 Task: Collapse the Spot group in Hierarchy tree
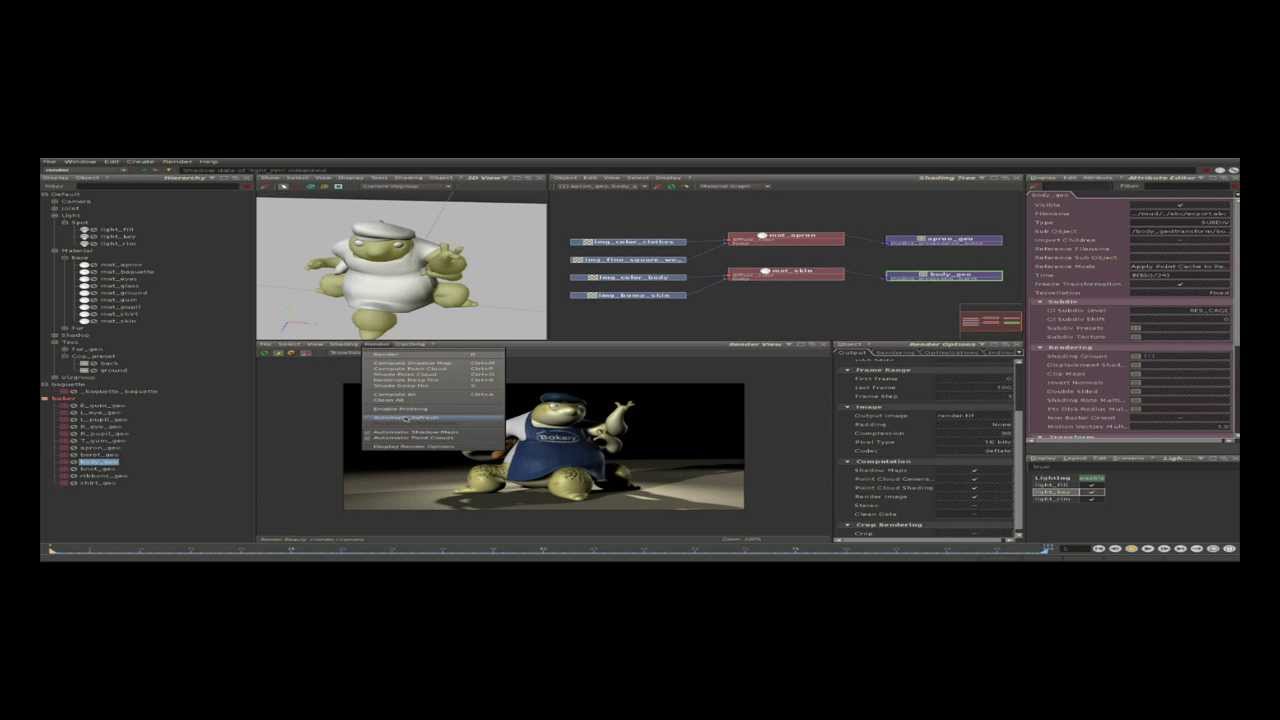tap(65, 222)
